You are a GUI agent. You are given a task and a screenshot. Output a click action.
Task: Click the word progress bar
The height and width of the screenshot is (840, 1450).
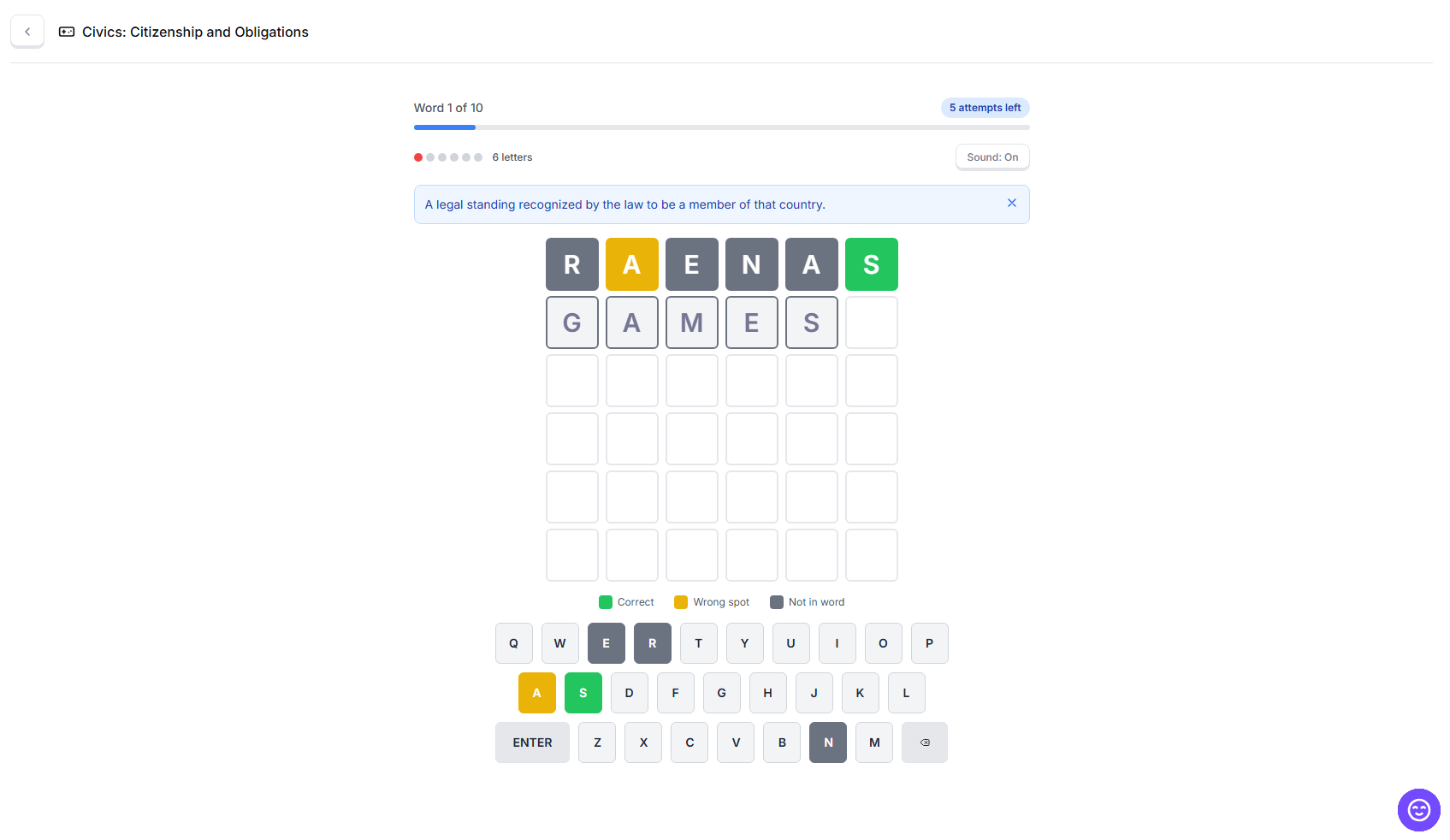[721, 127]
